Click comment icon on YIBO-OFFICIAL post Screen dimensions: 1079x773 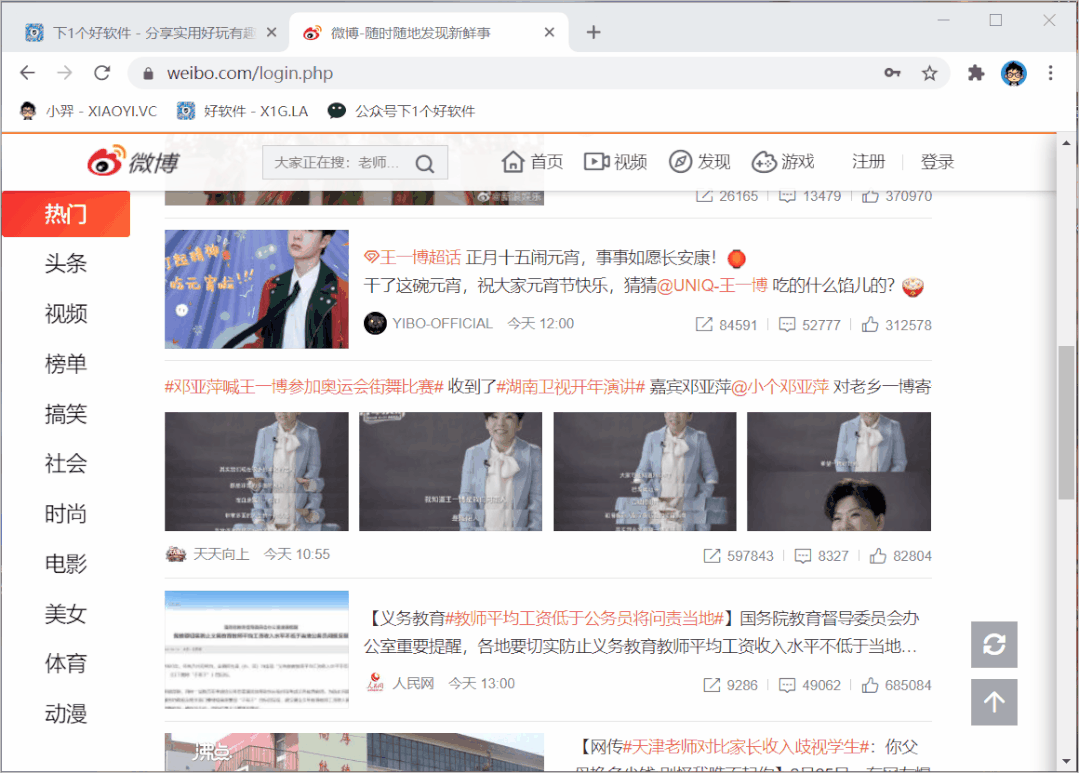787,324
